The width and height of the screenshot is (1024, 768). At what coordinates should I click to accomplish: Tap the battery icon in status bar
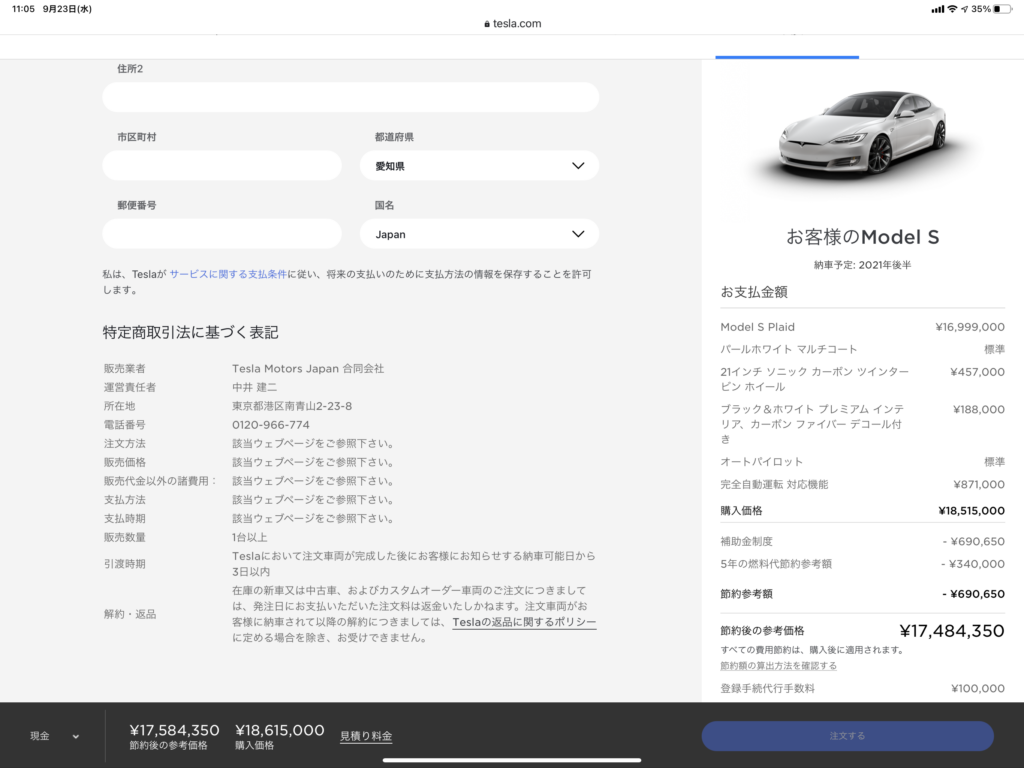[1002, 9]
